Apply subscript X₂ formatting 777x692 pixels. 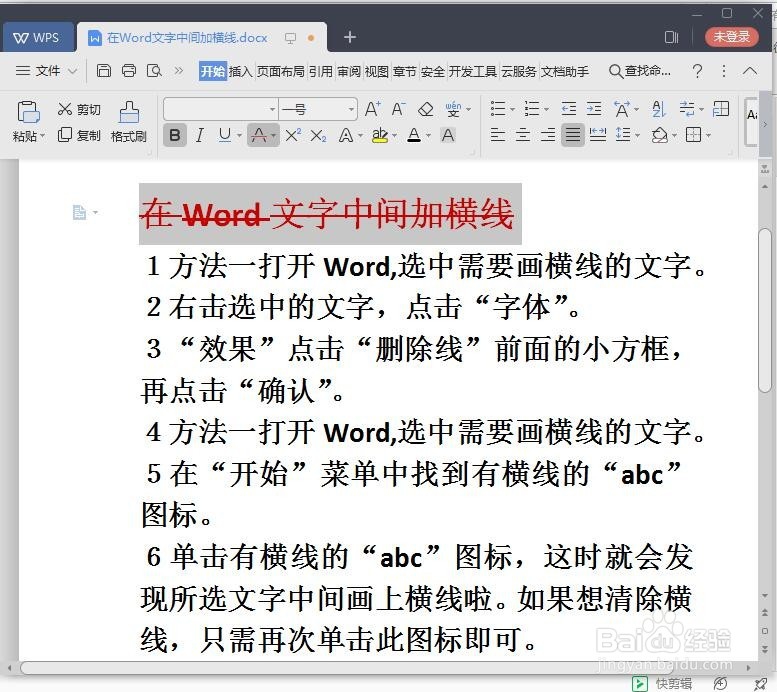[318, 135]
